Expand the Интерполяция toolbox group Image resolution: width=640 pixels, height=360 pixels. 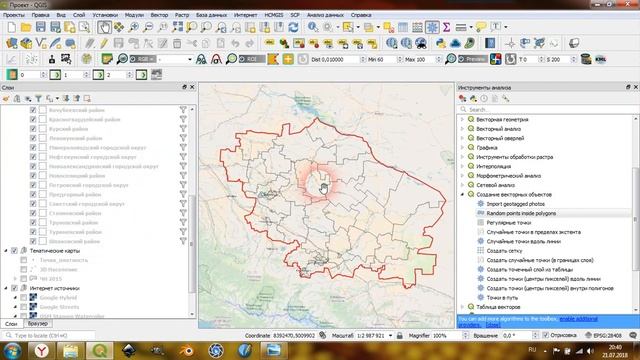click(462, 167)
